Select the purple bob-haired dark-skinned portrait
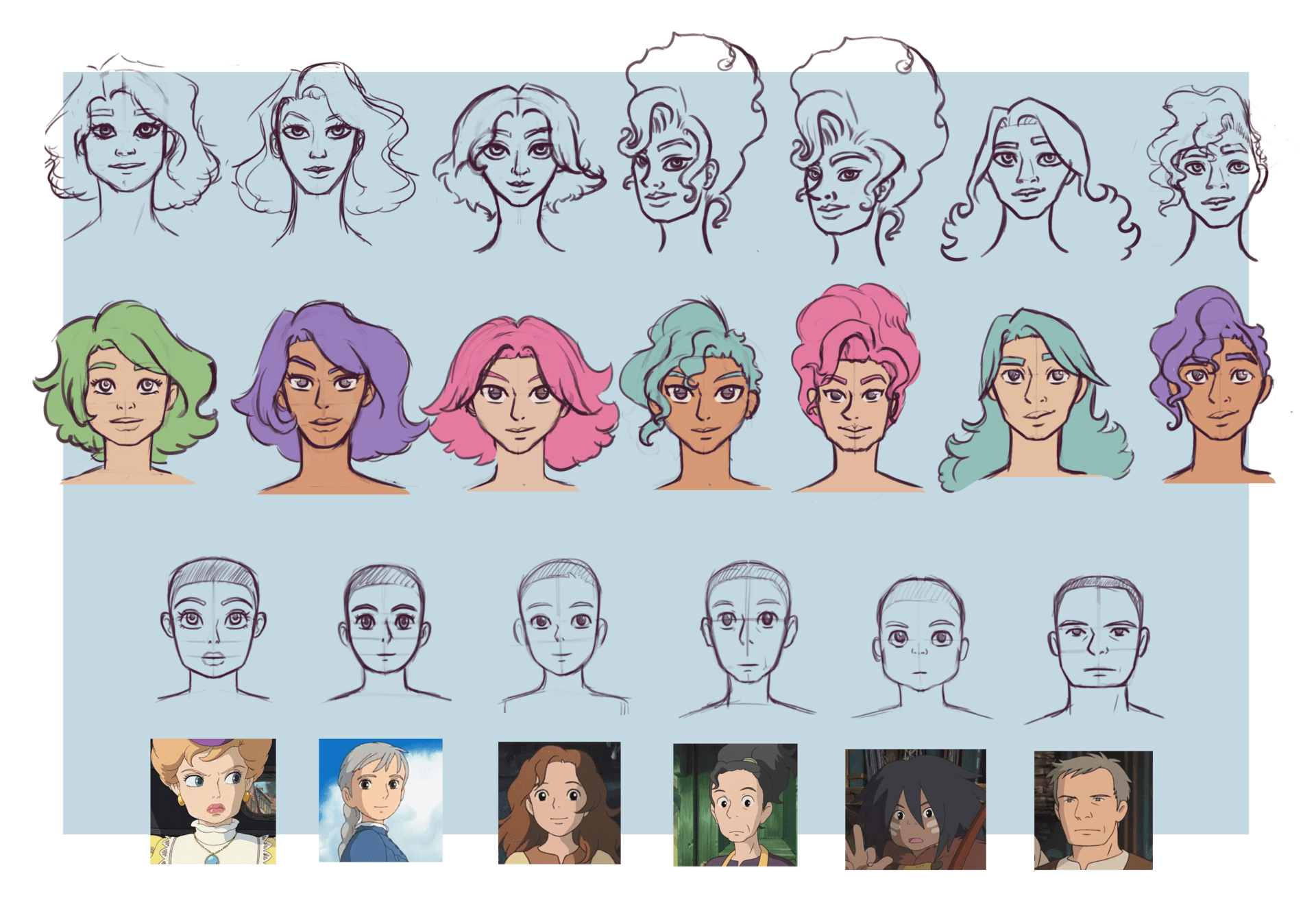This screenshot has width=1316, height=909. tap(329, 398)
